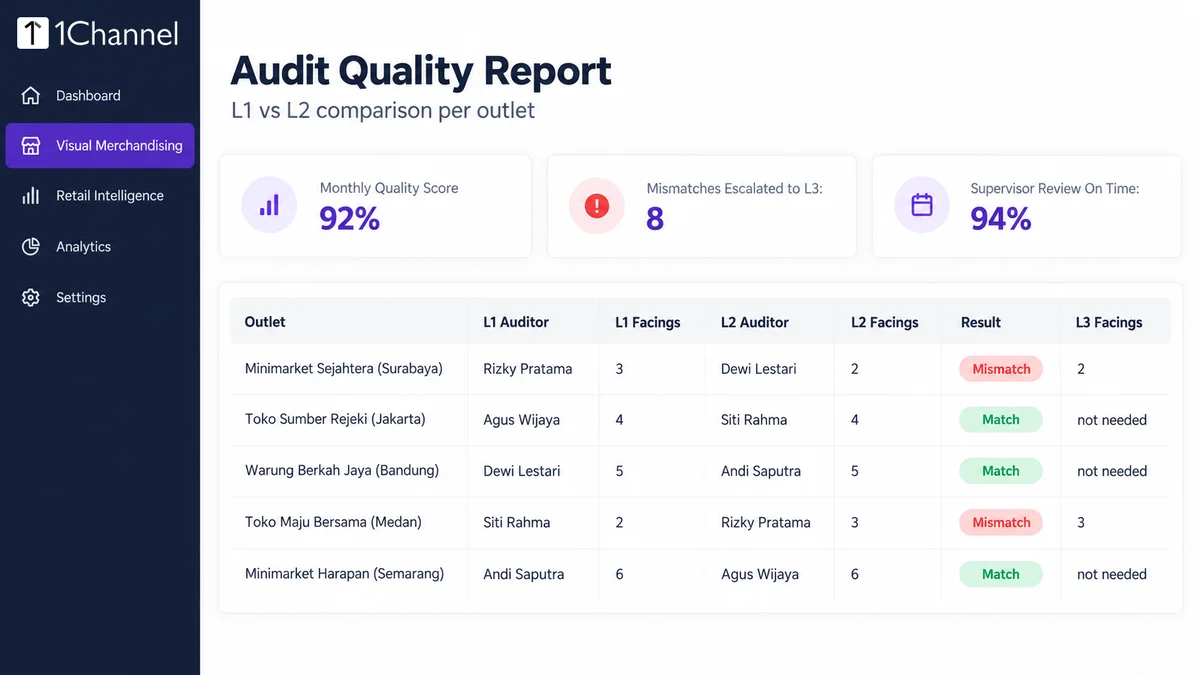This screenshot has width=1200, height=675.
Task: Click the Supervisor Review On Time label
Action: pyautogui.click(x=1055, y=188)
